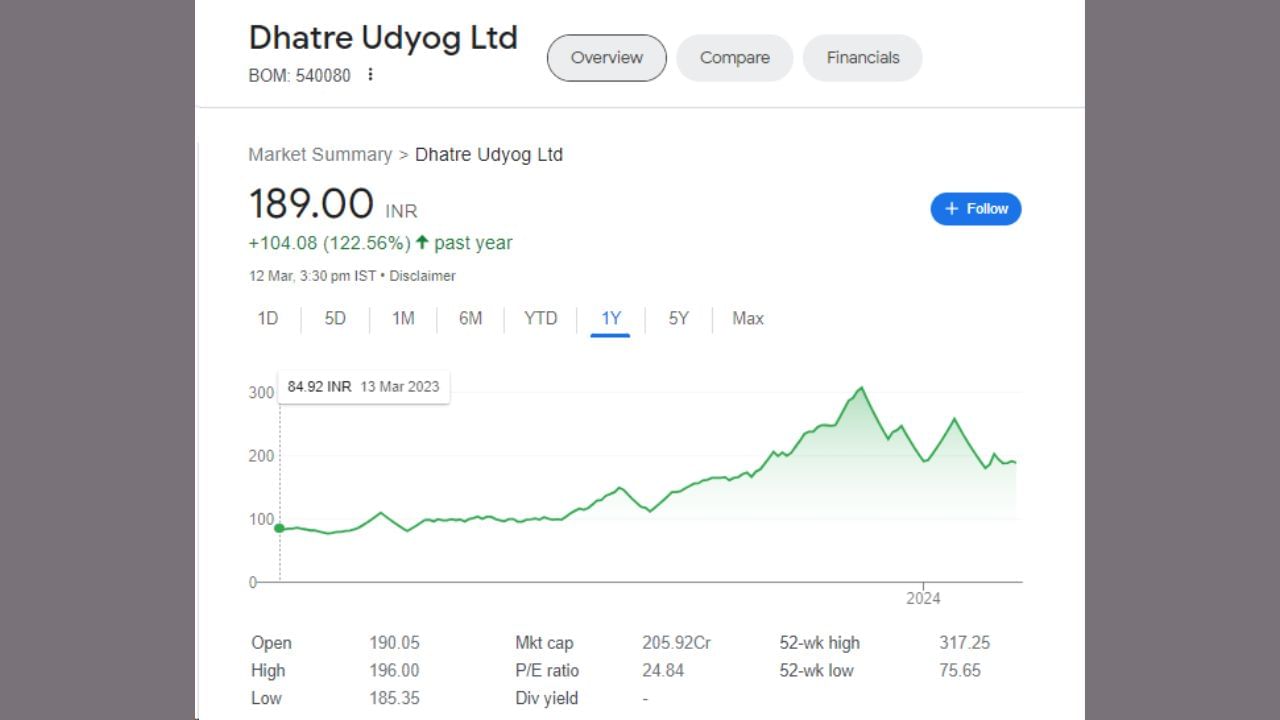Click Dhatre Udyog Ltd in the breadcrumb

click(x=489, y=155)
